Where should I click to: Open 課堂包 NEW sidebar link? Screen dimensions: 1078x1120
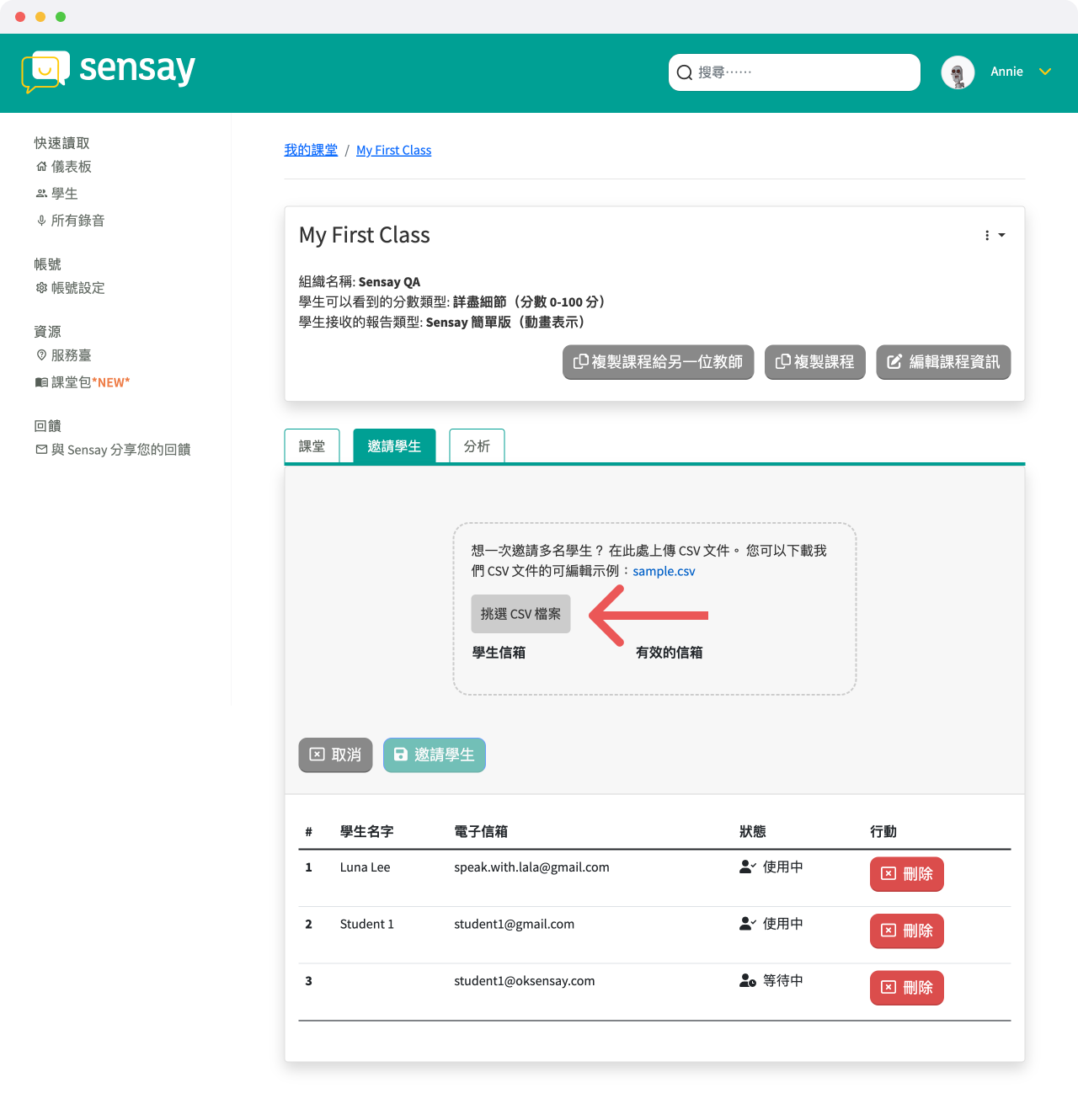pyautogui.click(x=91, y=382)
